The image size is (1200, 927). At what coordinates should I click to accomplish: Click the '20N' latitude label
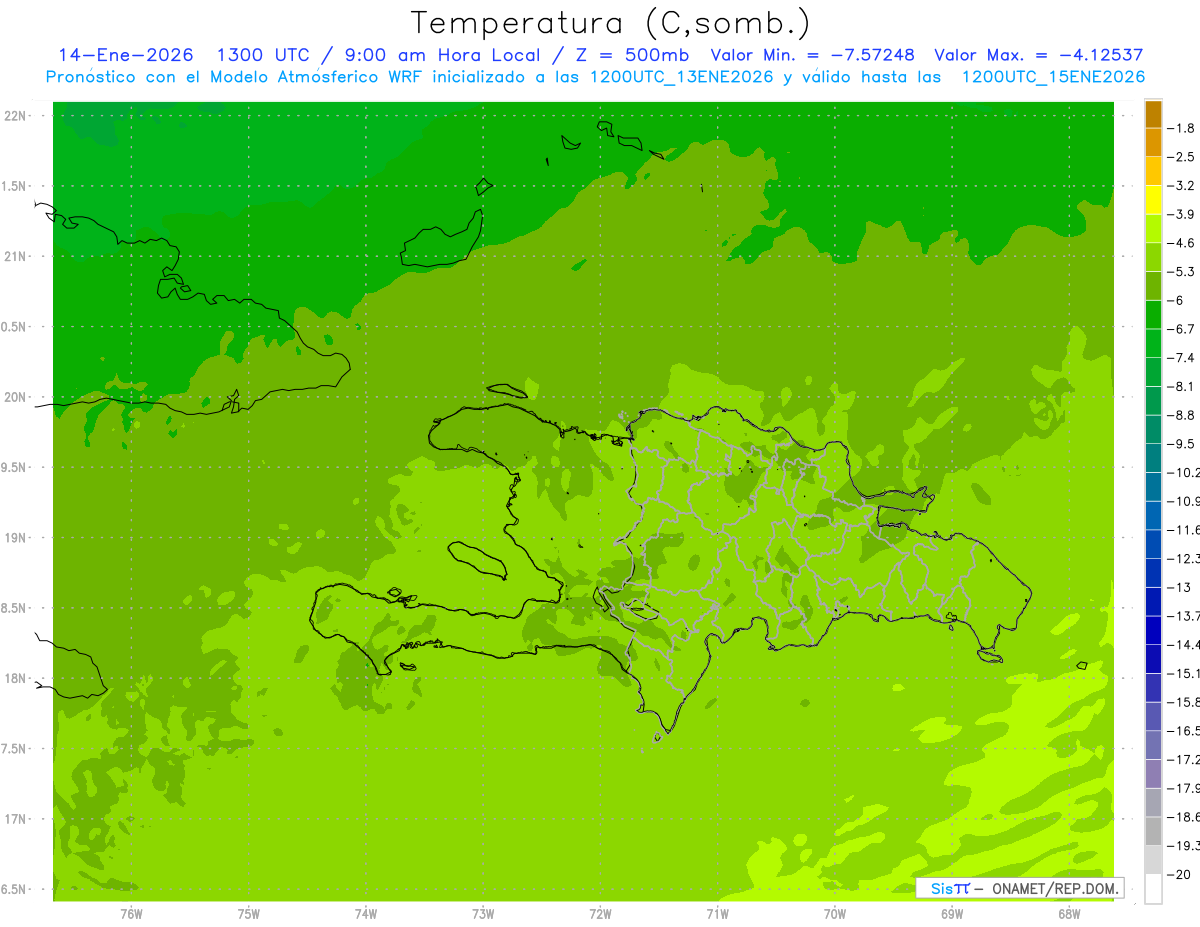pyautogui.click(x=16, y=397)
